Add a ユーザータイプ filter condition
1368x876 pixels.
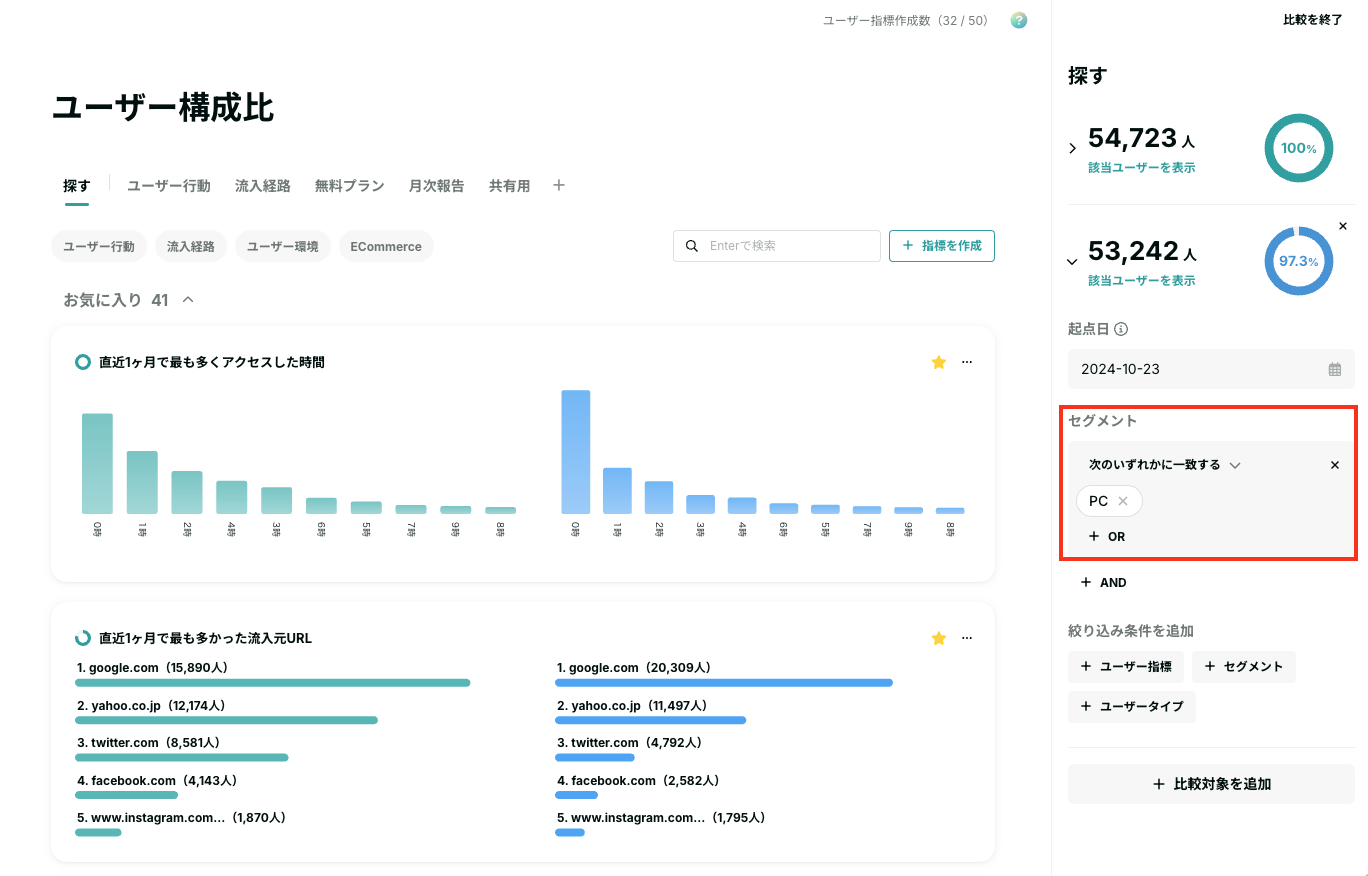tap(1132, 707)
